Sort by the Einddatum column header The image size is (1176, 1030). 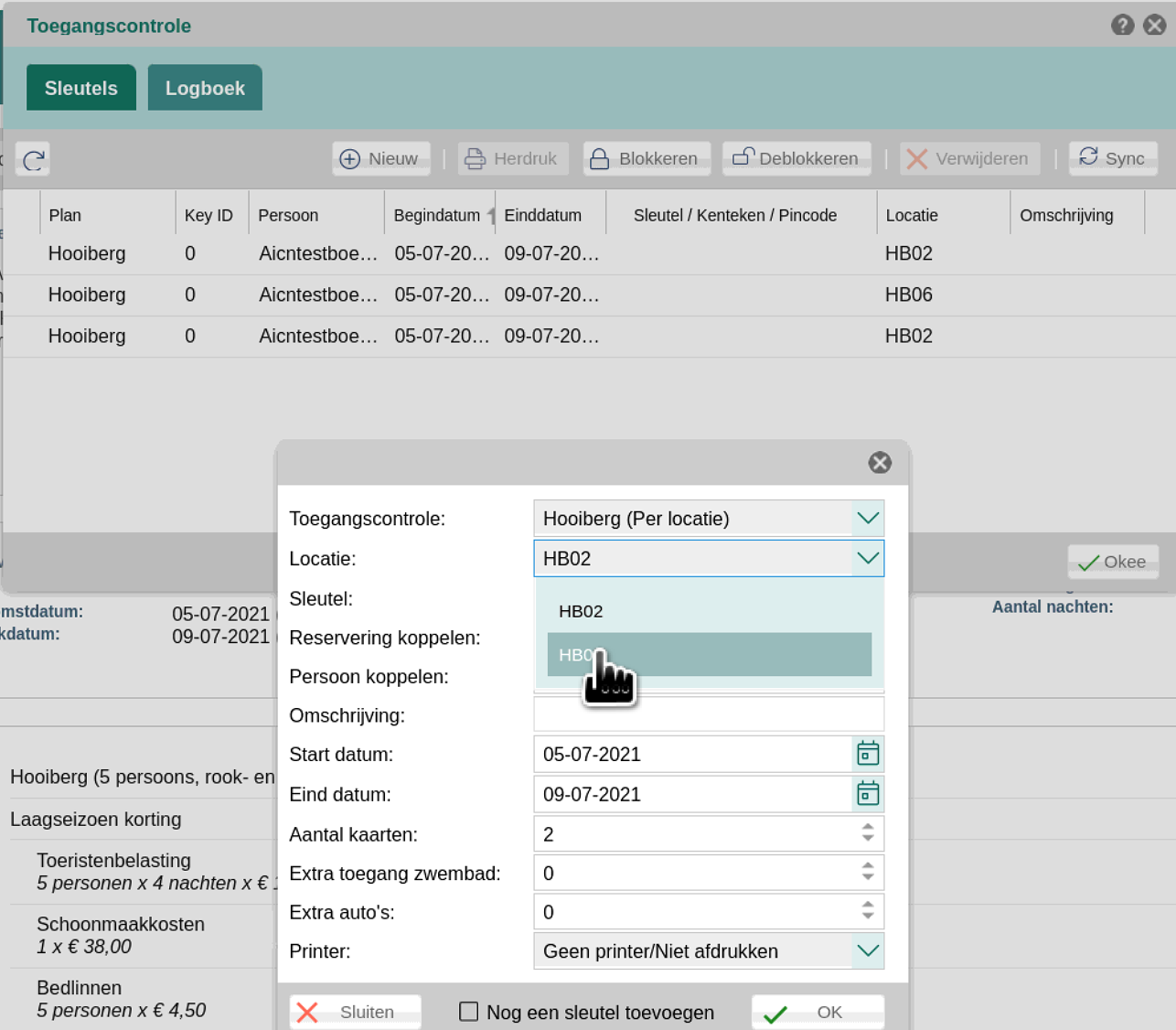point(551,215)
